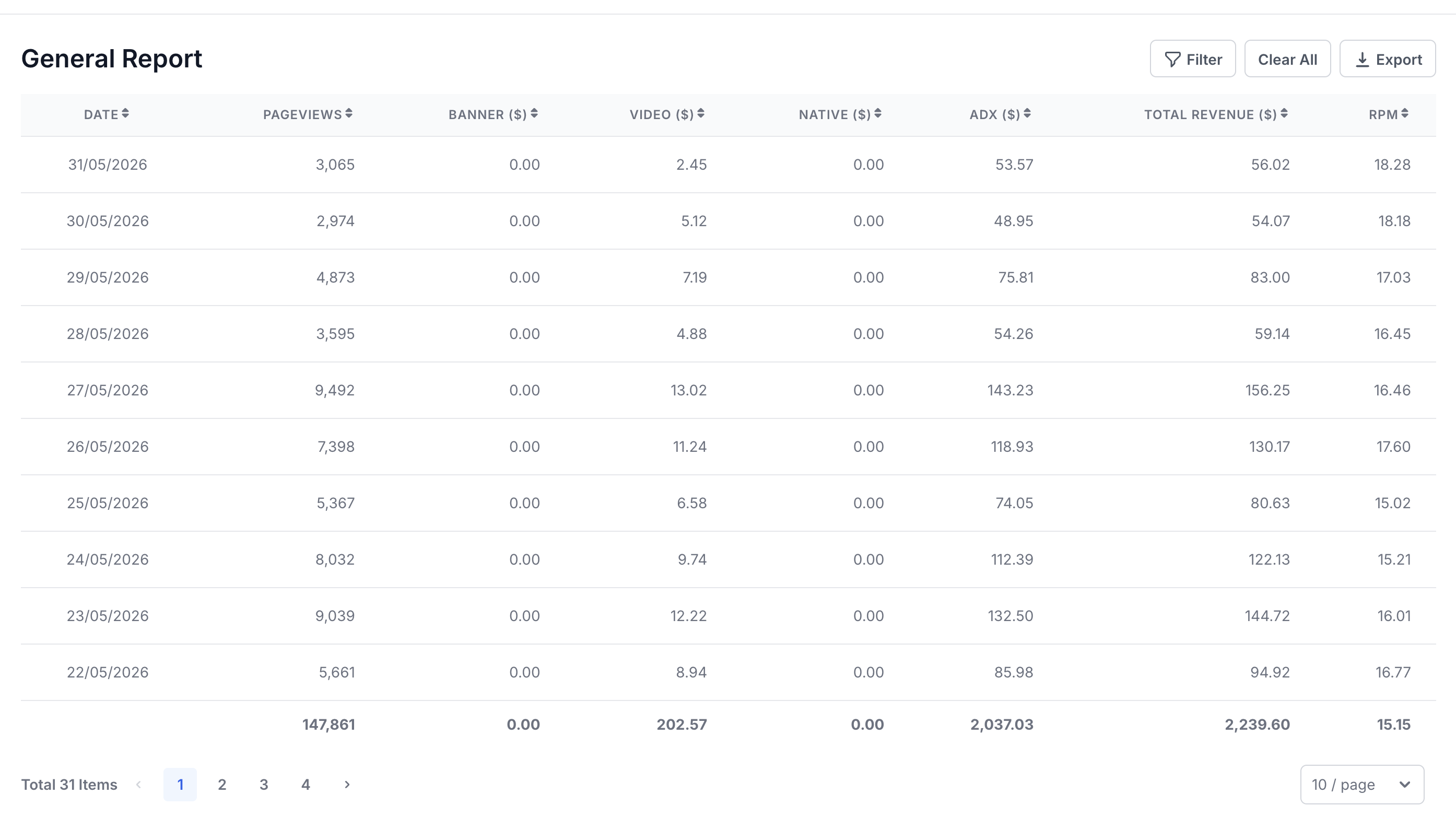
Task: Click the total ADX revenue 2,037.03
Action: (x=1002, y=724)
